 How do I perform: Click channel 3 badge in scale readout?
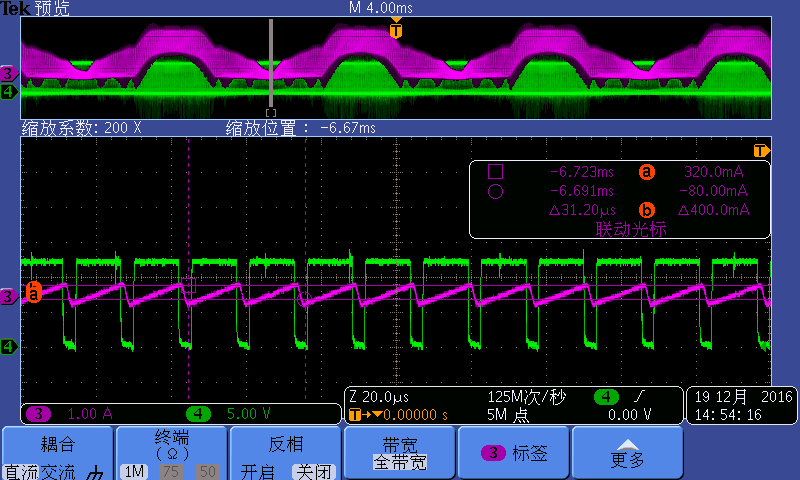click(39, 414)
